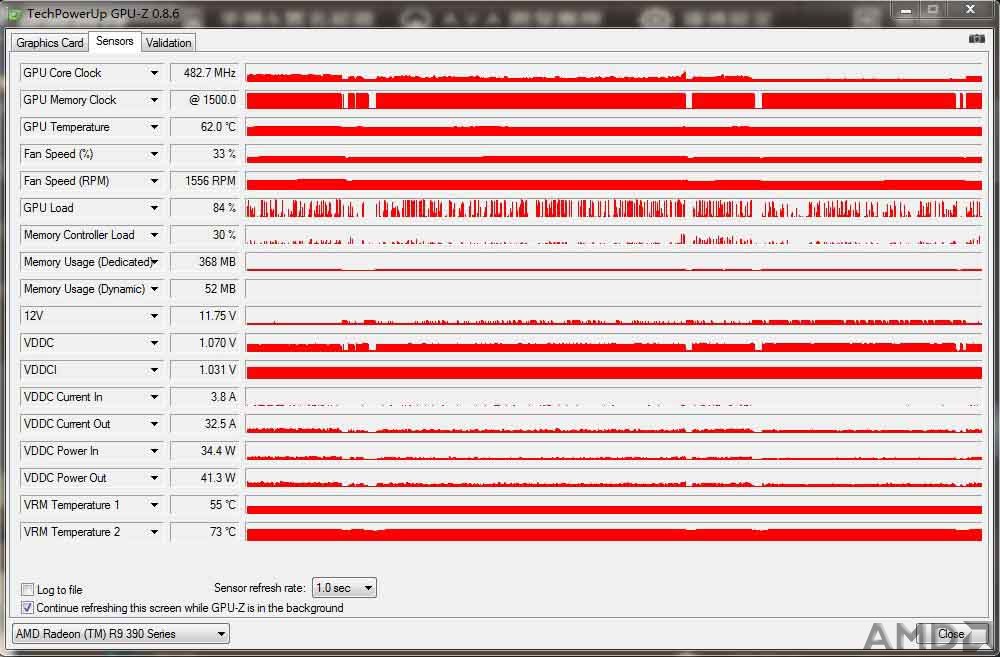Switch to the Graphics Card tab
Viewport: 1000px width, 657px height.
point(50,43)
